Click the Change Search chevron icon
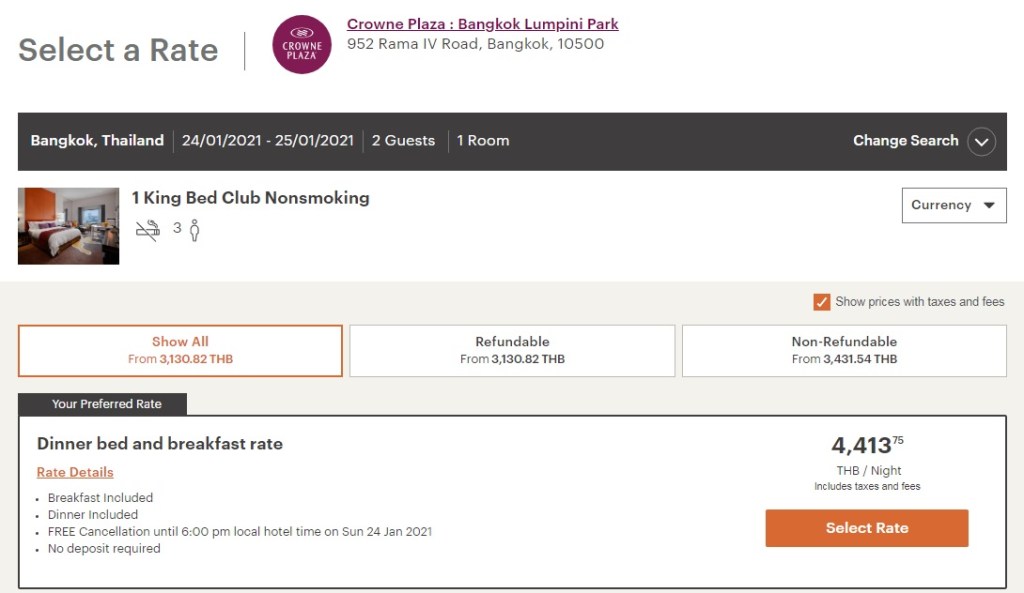The image size is (1024, 593). [981, 141]
